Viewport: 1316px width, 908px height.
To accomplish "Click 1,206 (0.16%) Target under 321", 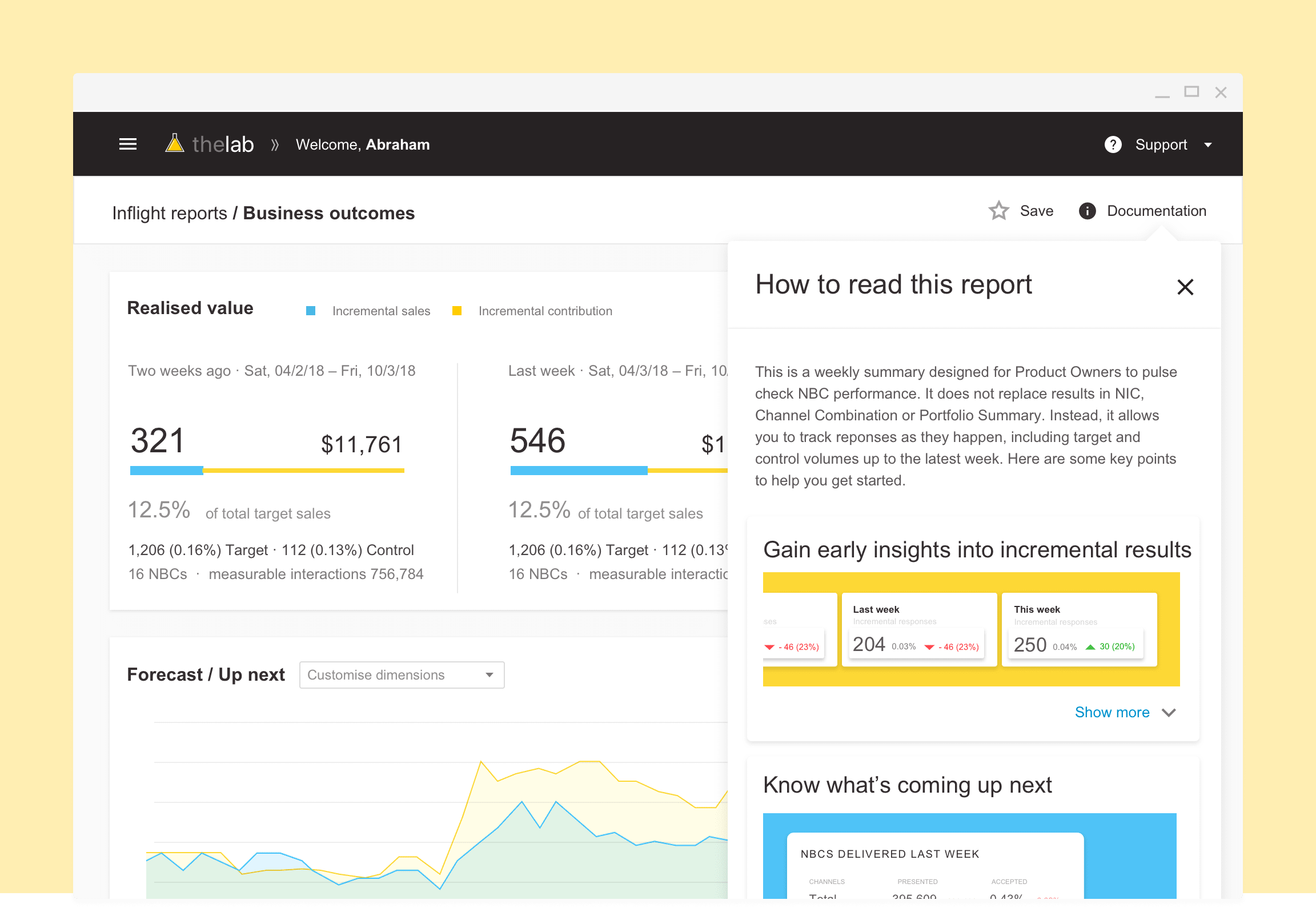I will pos(198,550).
